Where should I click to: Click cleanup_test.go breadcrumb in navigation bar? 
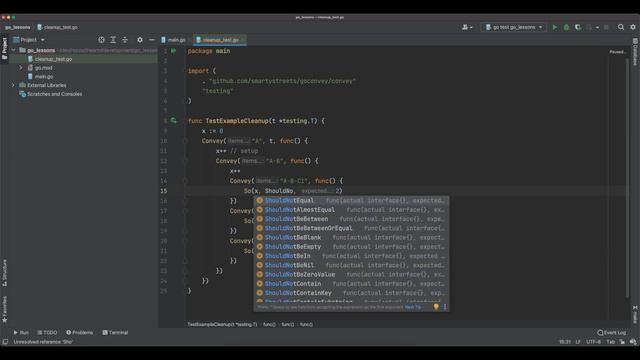[x=57, y=27]
